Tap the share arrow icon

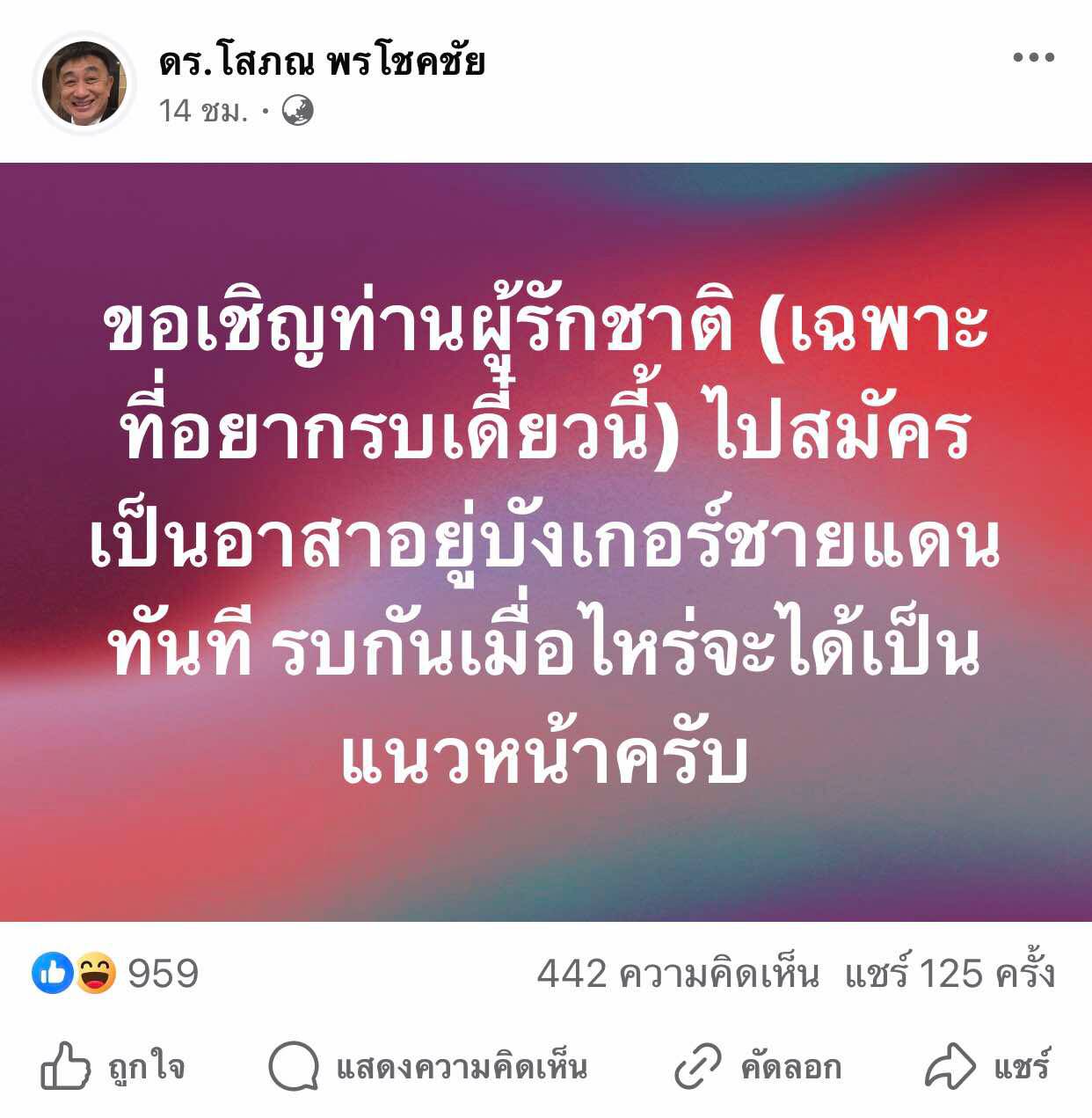click(x=950, y=1067)
